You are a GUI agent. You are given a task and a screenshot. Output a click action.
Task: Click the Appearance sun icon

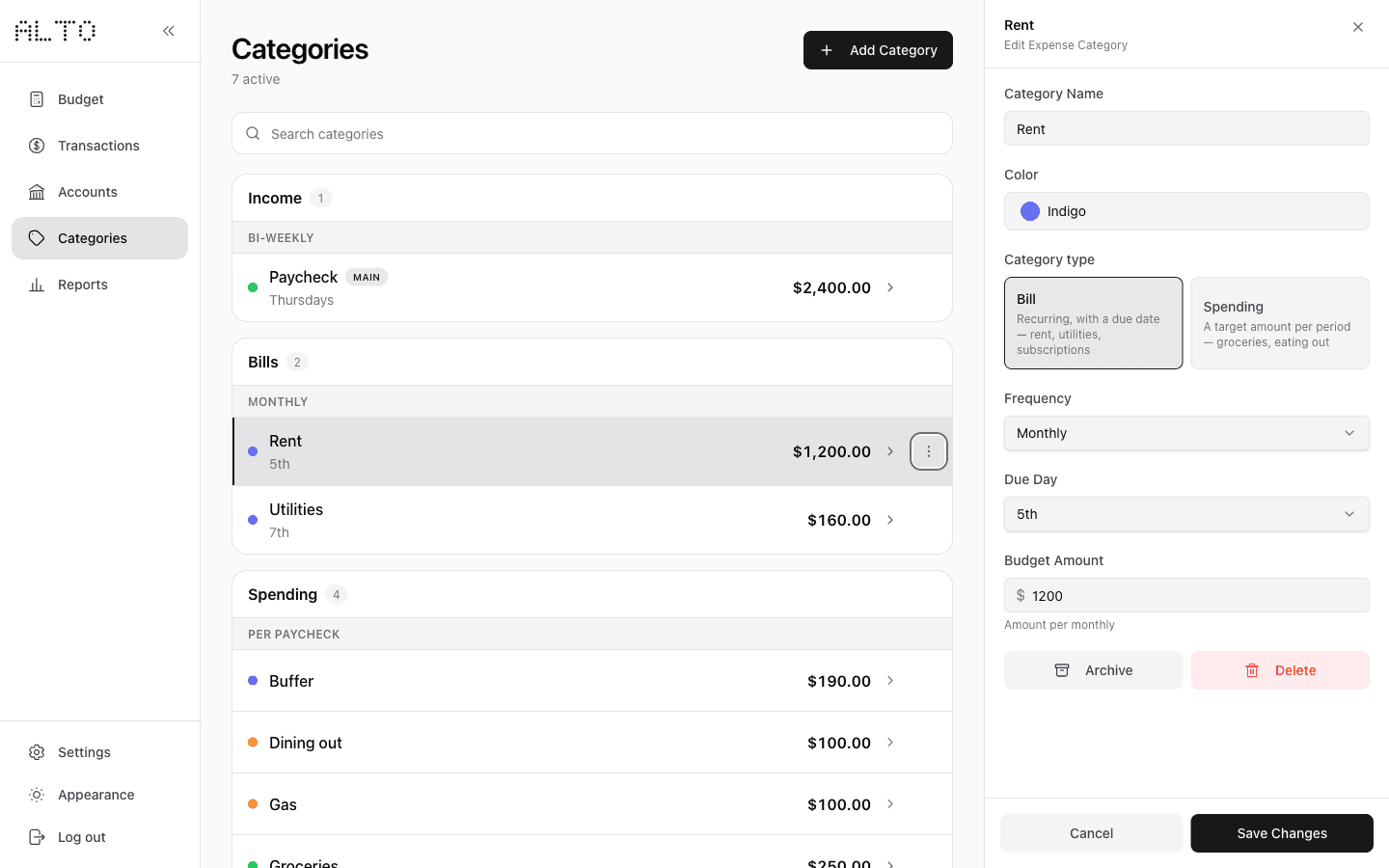pyautogui.click(x=37, y=795)
